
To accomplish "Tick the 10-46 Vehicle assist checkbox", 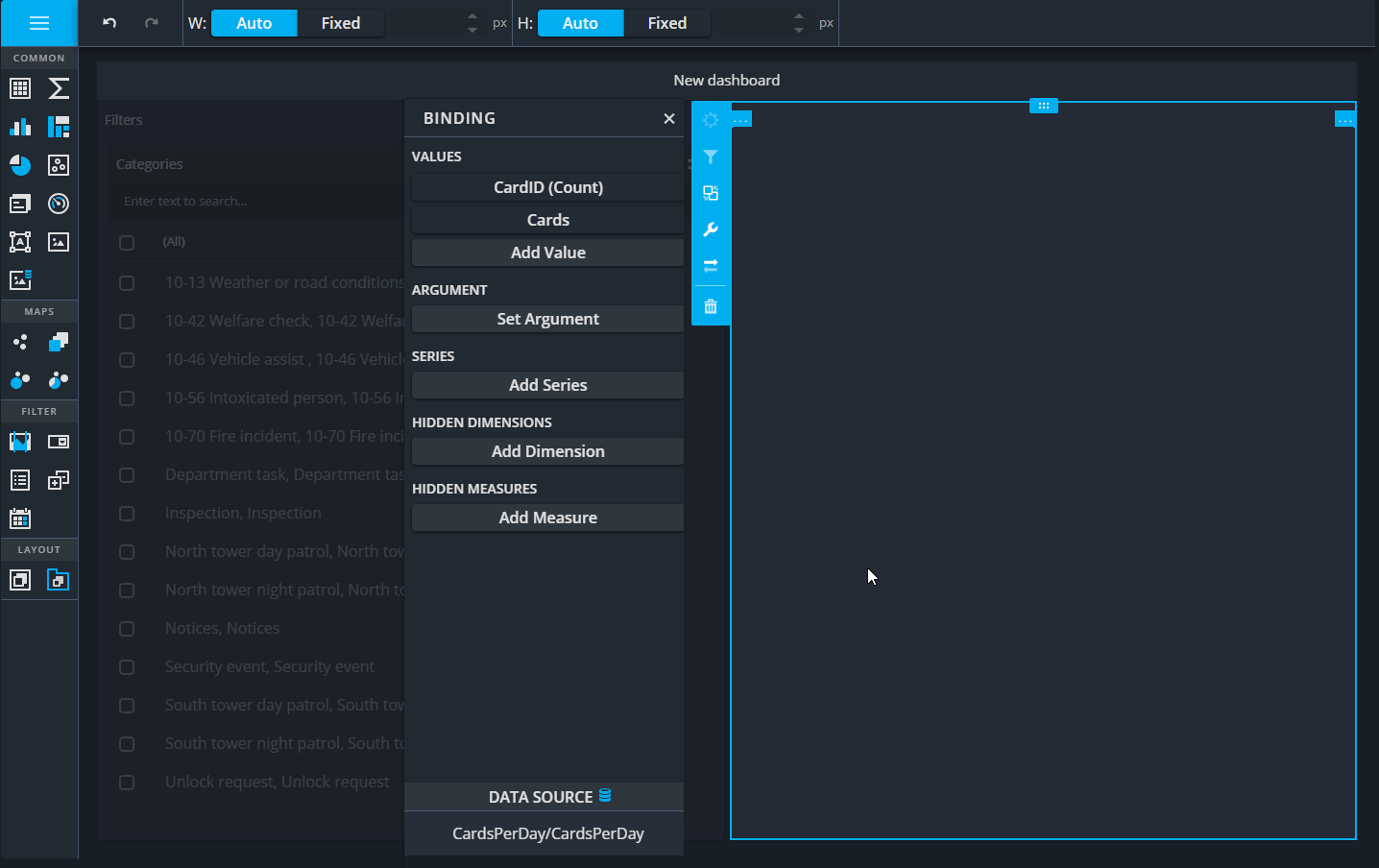I will click(x=127, y=360).
